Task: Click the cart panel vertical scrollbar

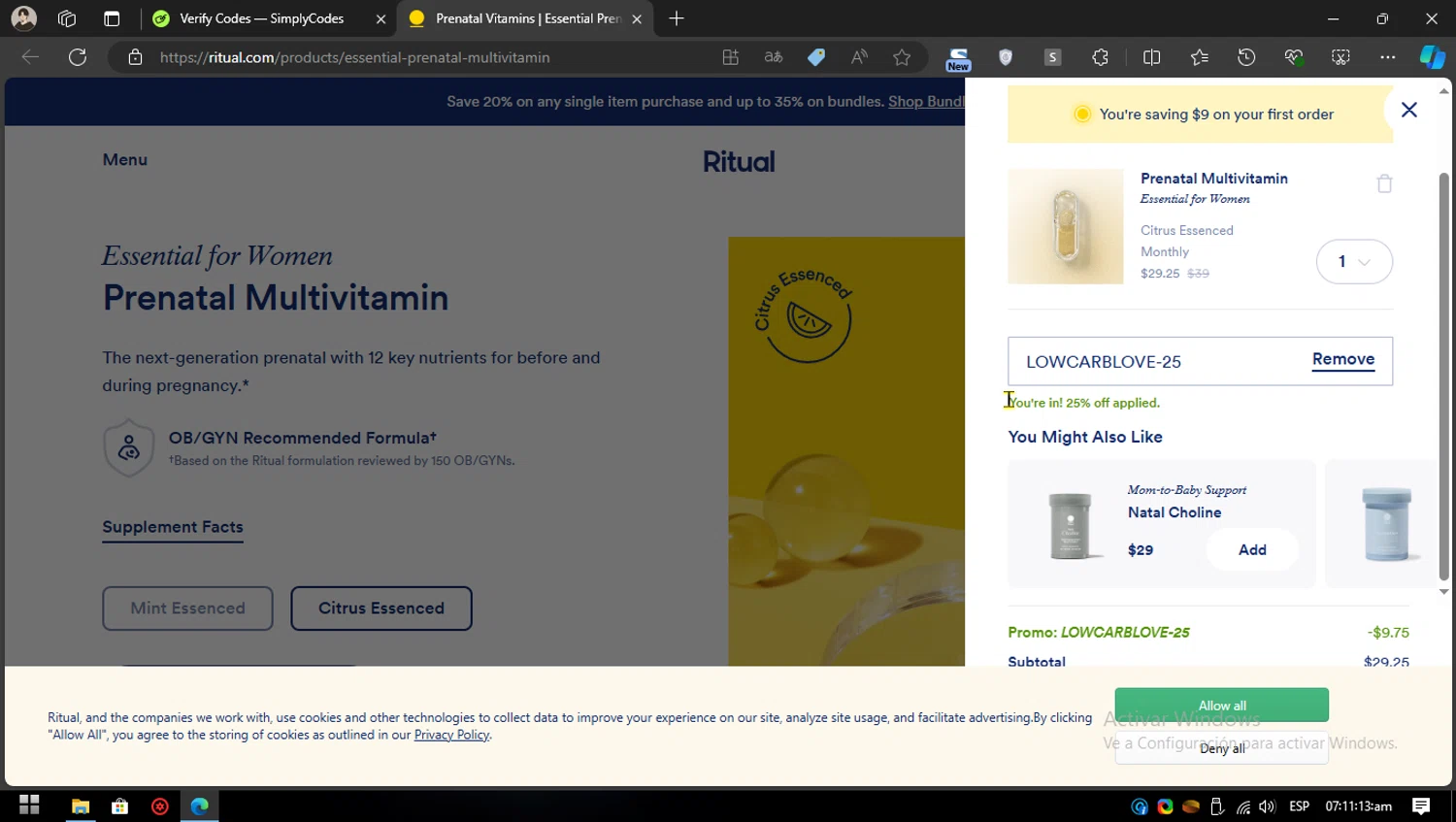Action: point(1443,377)
